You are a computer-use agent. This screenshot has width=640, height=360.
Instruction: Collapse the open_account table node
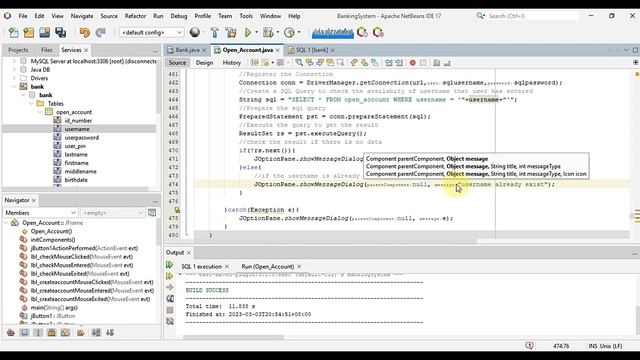pos(40,112)
